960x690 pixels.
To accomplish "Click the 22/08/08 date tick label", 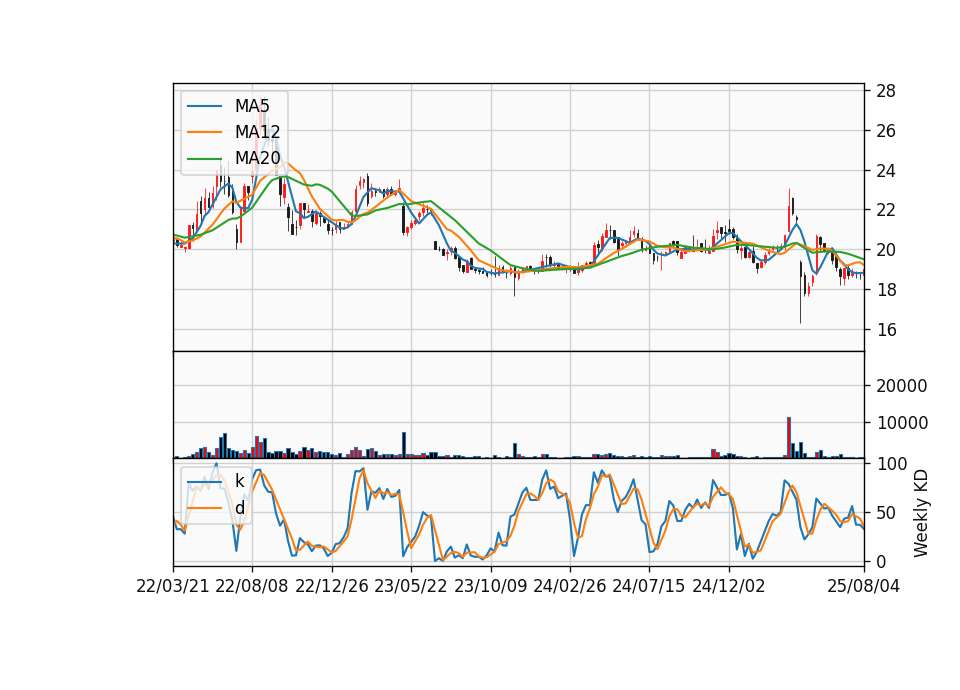I will 252,586.
